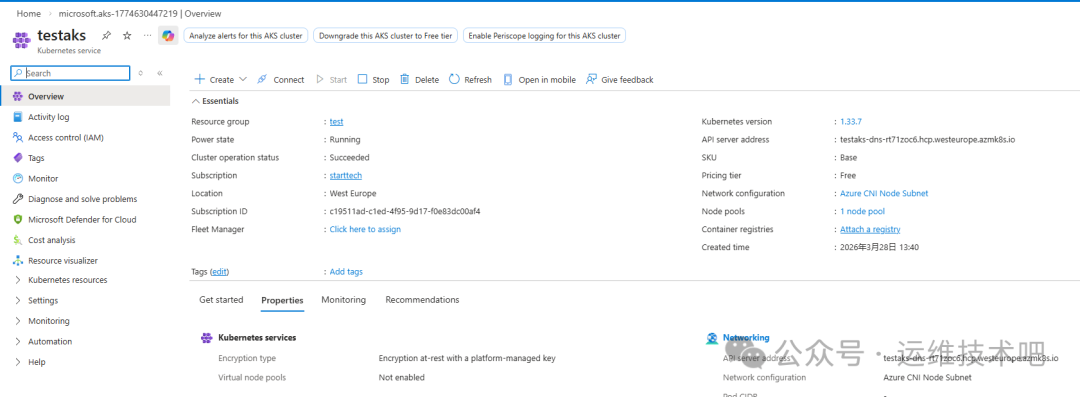Click the Monitor gauge icon
Image resolution: width=1080 pixels, height=397 pixels.
[x=17, y=179]
